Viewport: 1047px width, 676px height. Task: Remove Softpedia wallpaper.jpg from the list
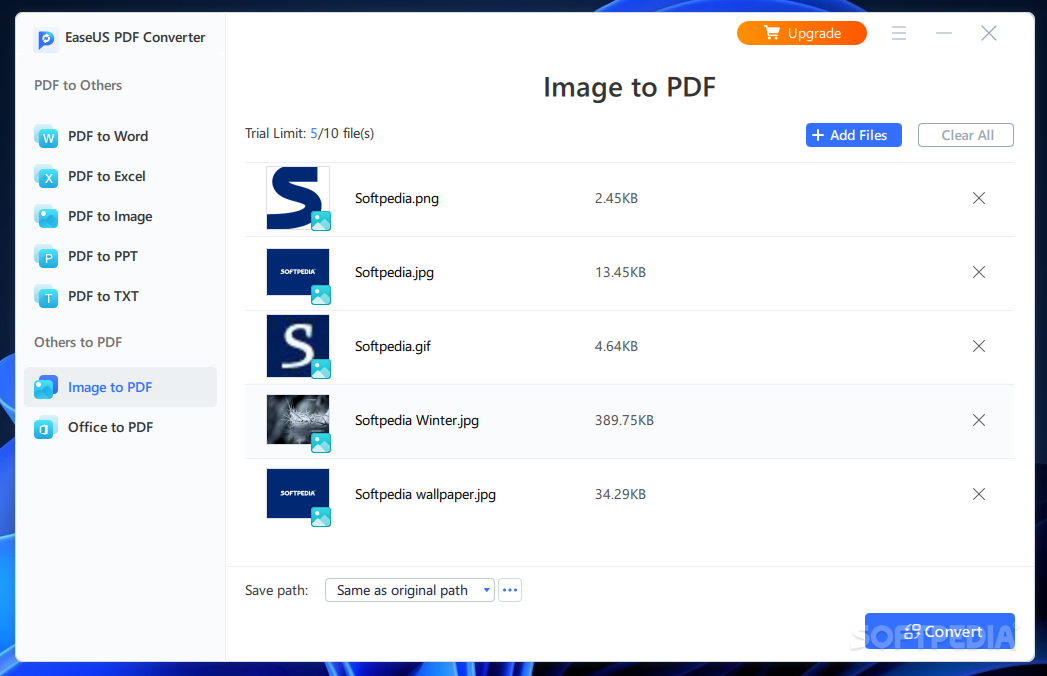[979, 494]
